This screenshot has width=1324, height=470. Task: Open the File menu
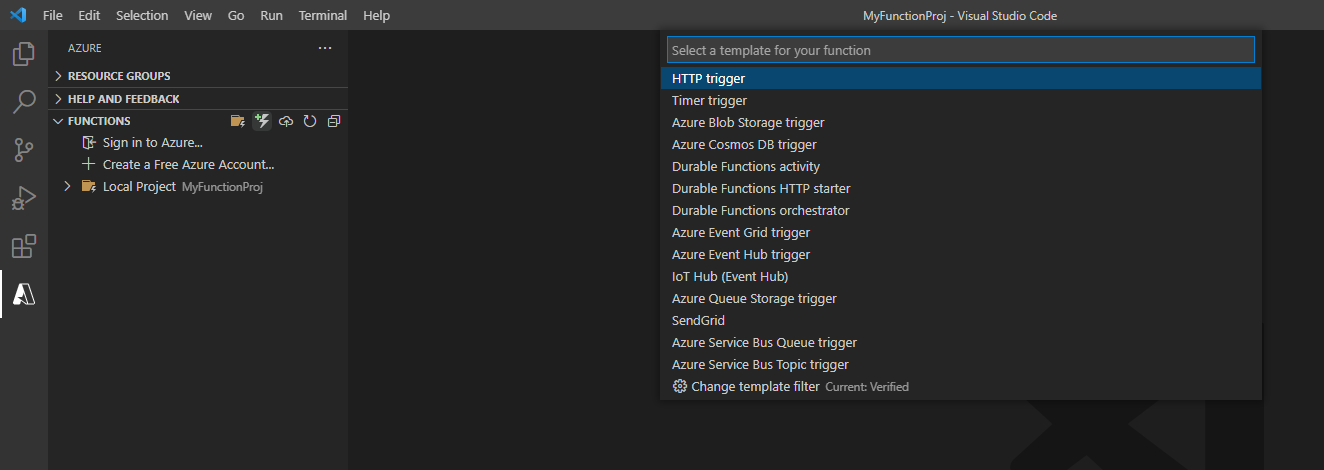click(53, 16)
